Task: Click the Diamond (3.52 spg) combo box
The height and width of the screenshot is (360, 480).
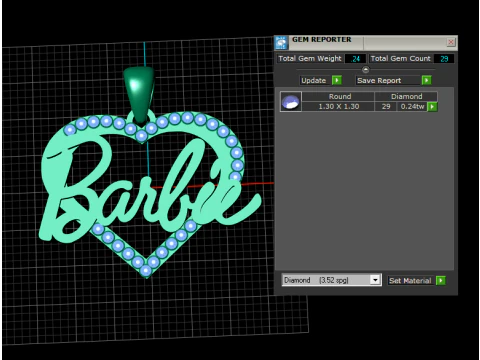Action: [331, 280]
